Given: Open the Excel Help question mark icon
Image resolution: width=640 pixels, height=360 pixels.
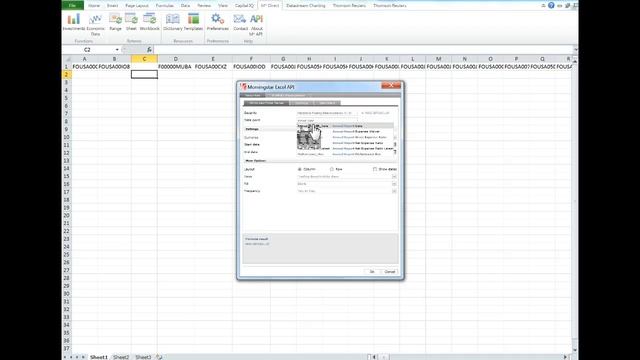Looking at the screenshot, I should 551,5.
